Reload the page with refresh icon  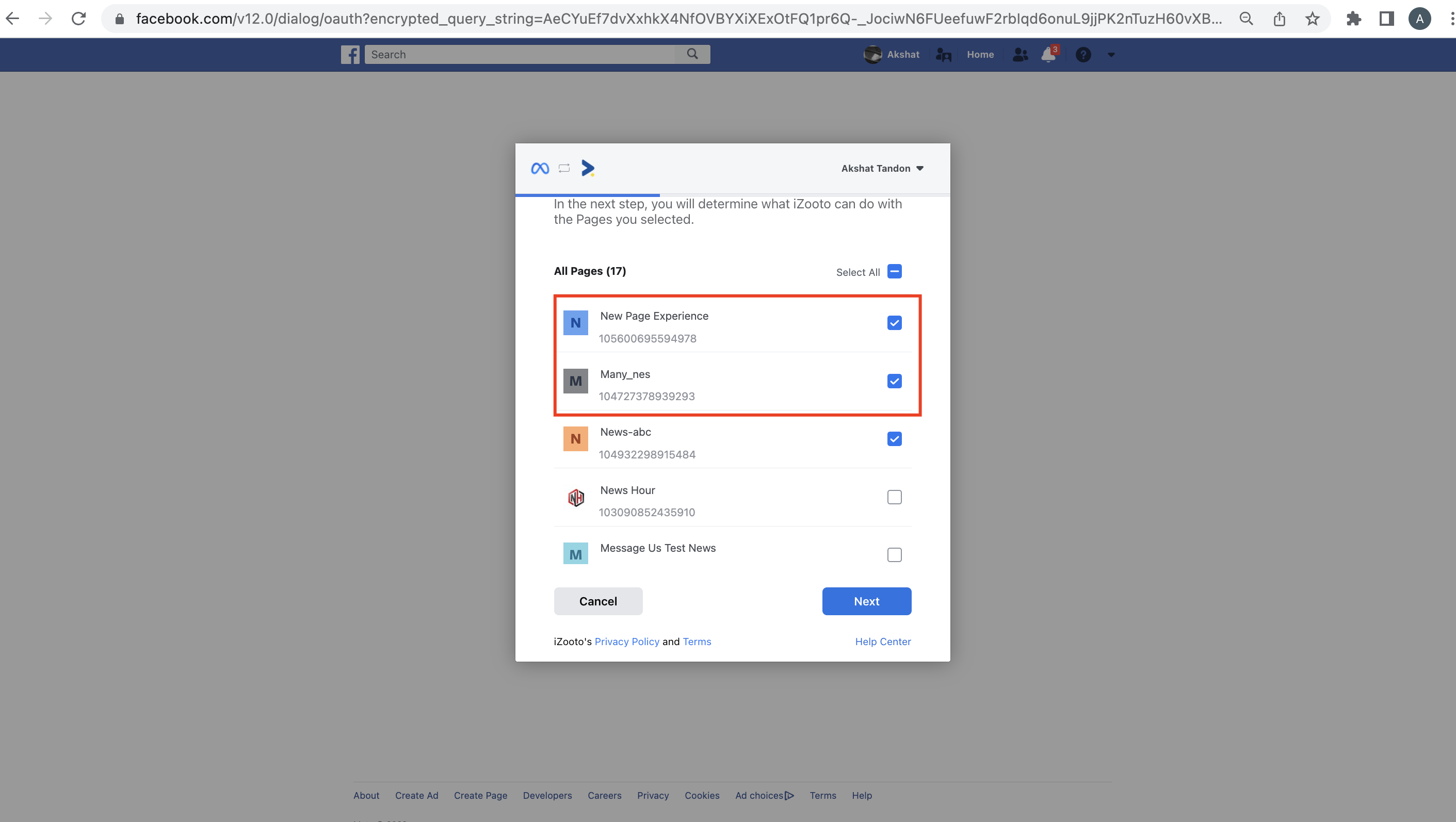(78, 19)
